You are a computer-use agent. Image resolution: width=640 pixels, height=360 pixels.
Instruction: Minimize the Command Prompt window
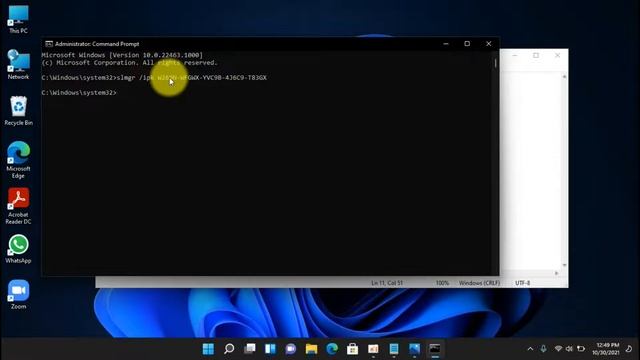[446, 44]
